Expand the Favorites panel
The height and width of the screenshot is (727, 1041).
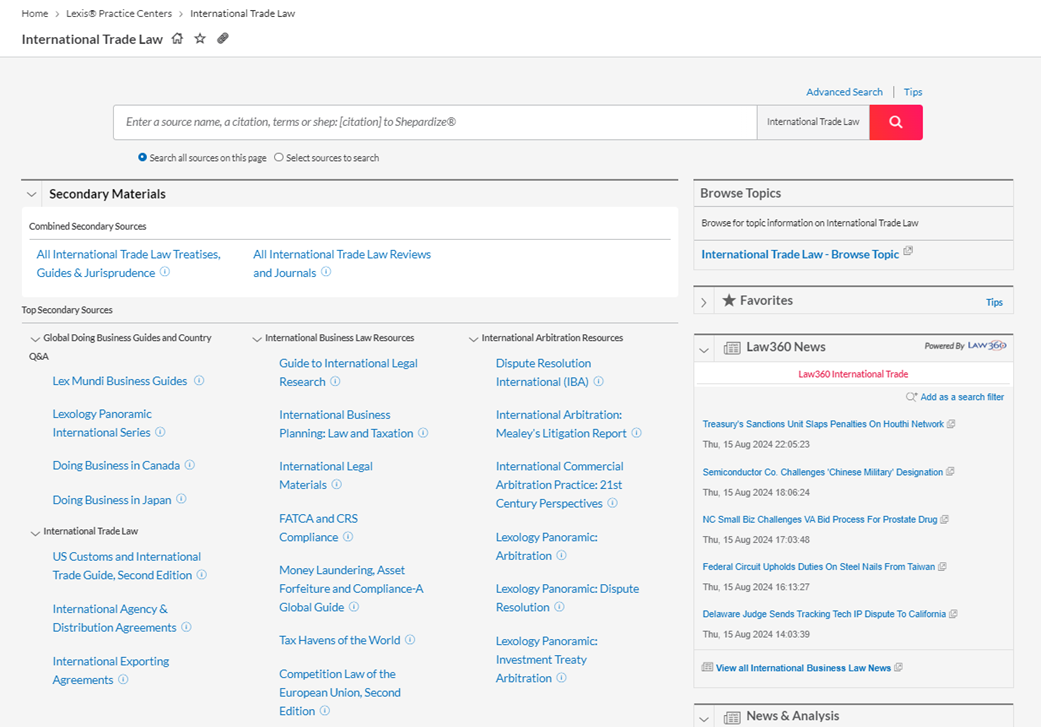point(704,302)
